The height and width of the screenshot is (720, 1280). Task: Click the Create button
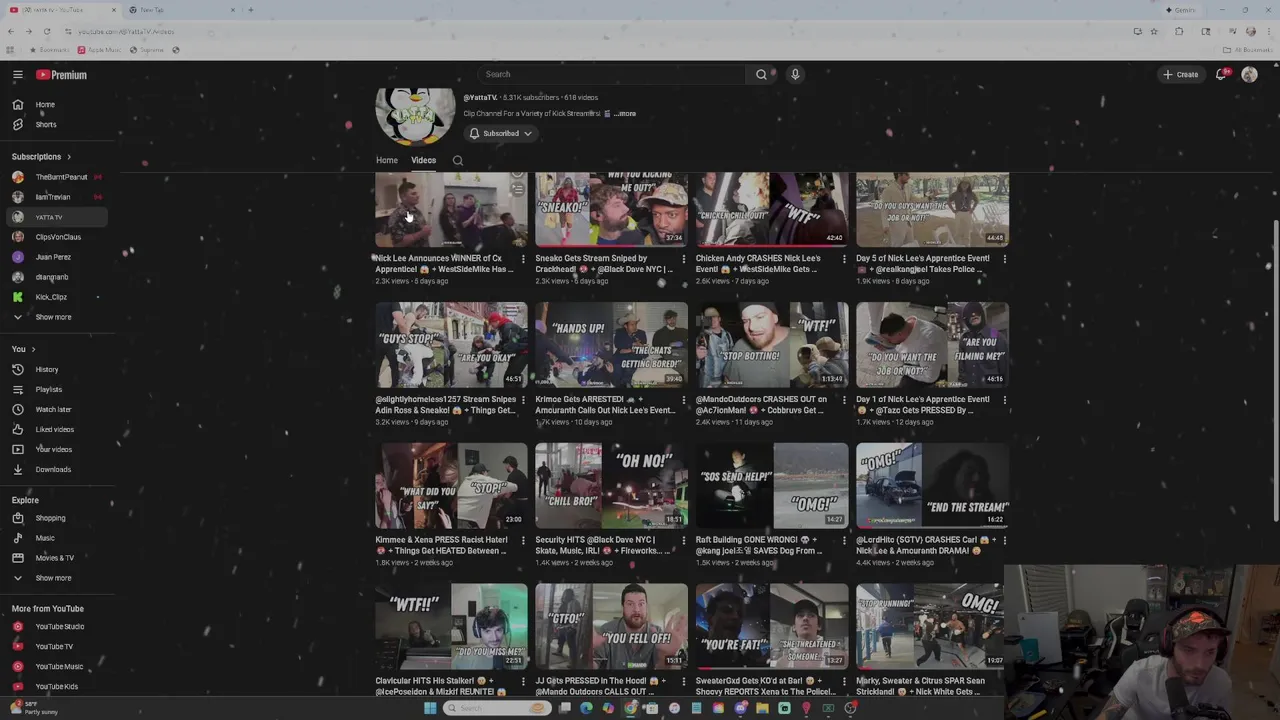[x=1181, y=74]
